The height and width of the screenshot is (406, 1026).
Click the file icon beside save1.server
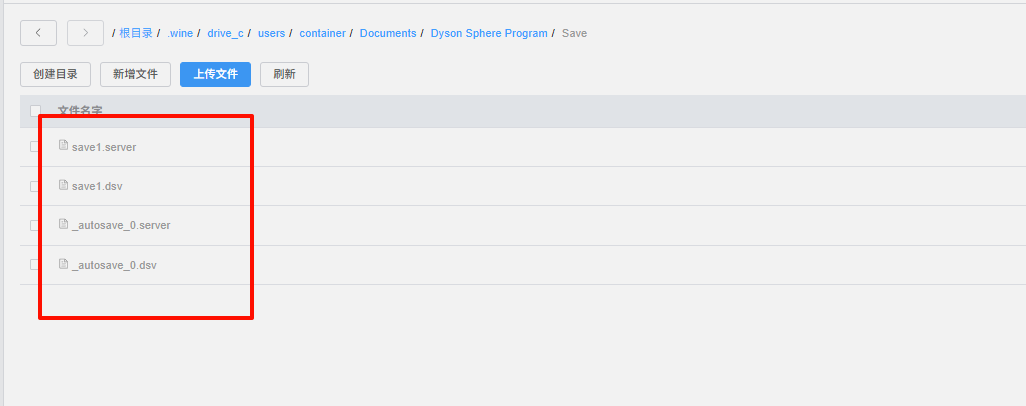pos(63,145)
